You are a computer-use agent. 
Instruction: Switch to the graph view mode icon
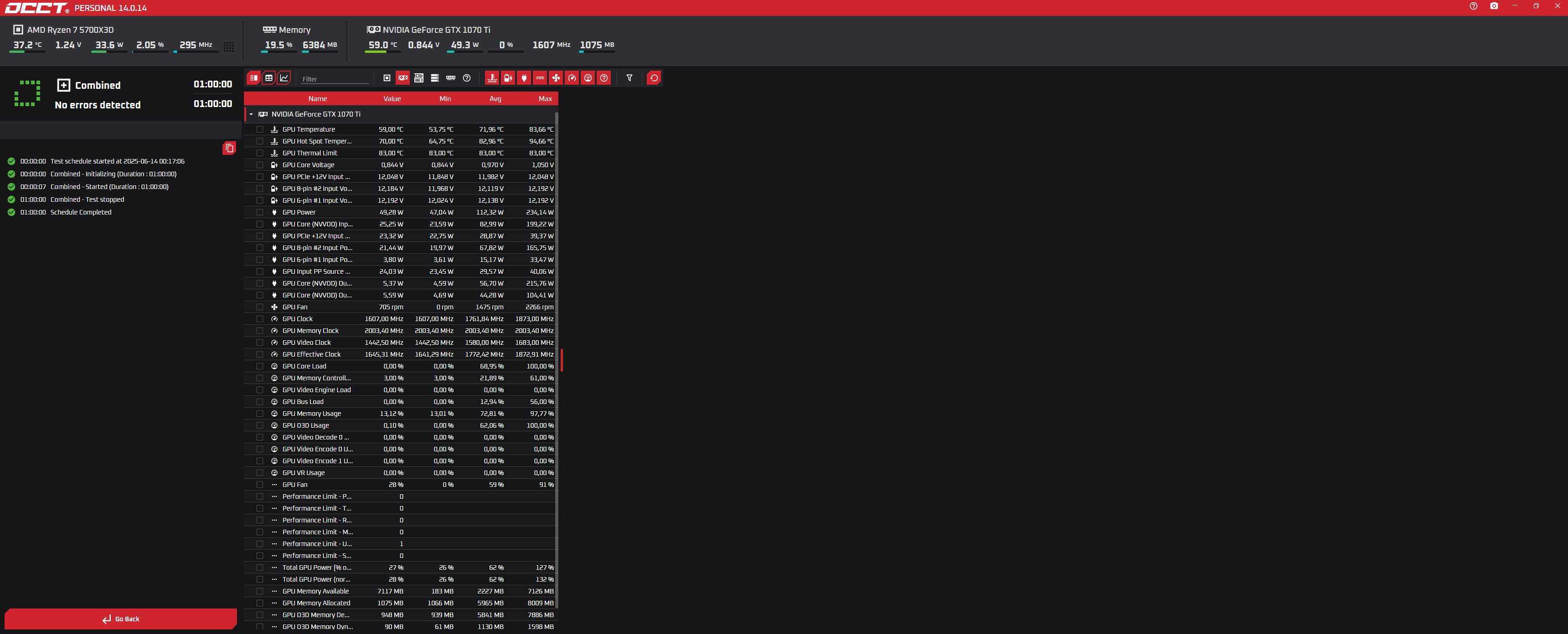click(284, 78)
